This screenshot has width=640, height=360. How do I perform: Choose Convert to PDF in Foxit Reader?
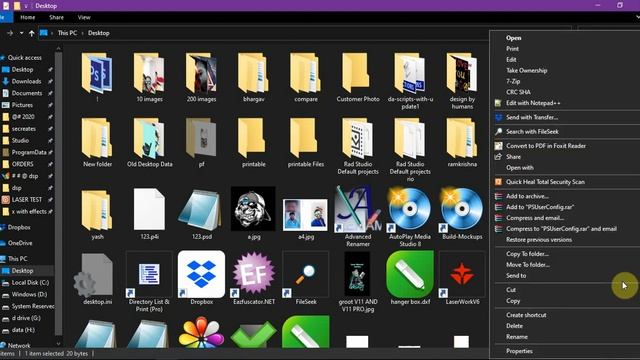[546, 146]
